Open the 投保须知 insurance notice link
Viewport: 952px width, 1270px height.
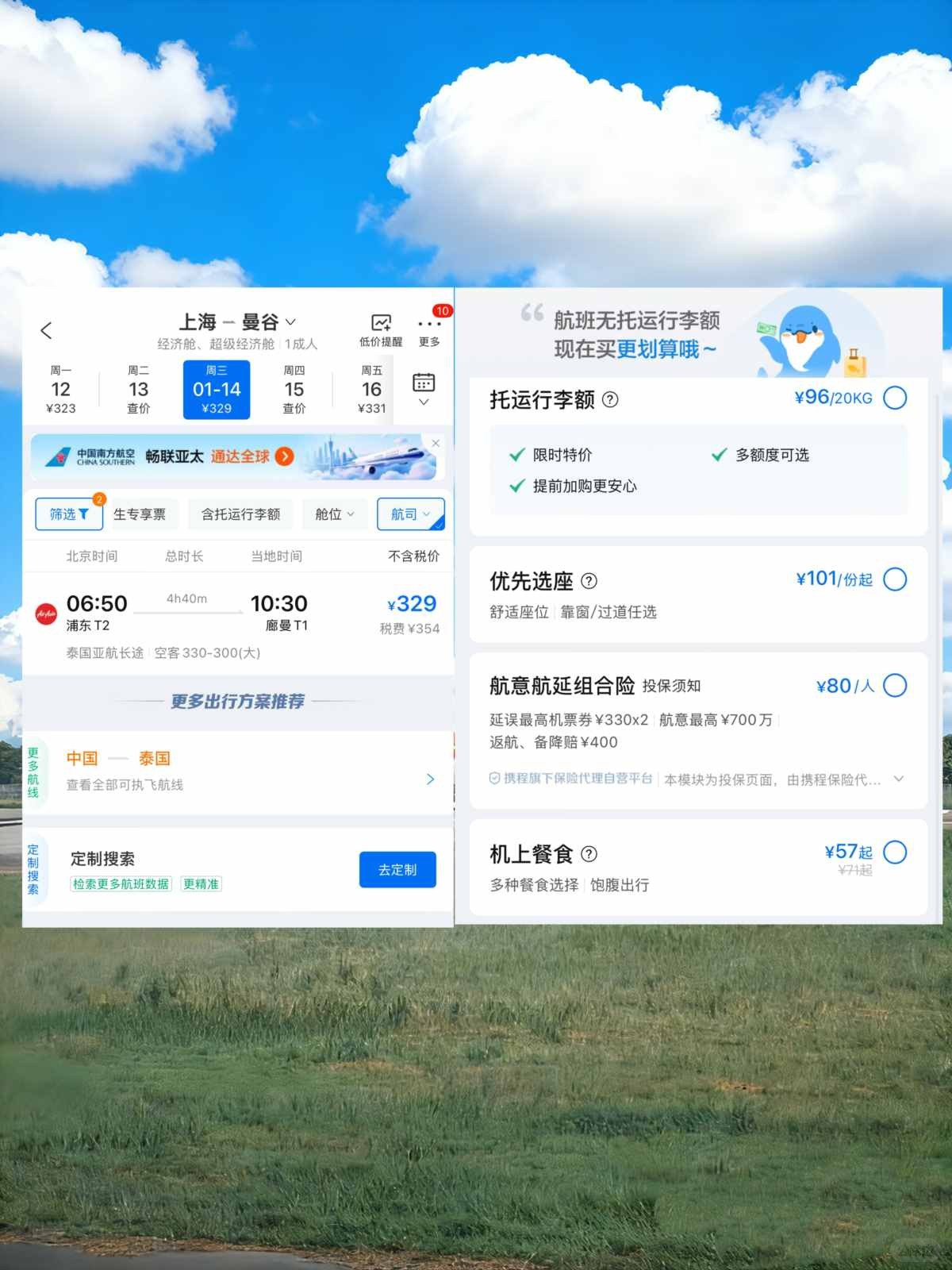[671, 686]
